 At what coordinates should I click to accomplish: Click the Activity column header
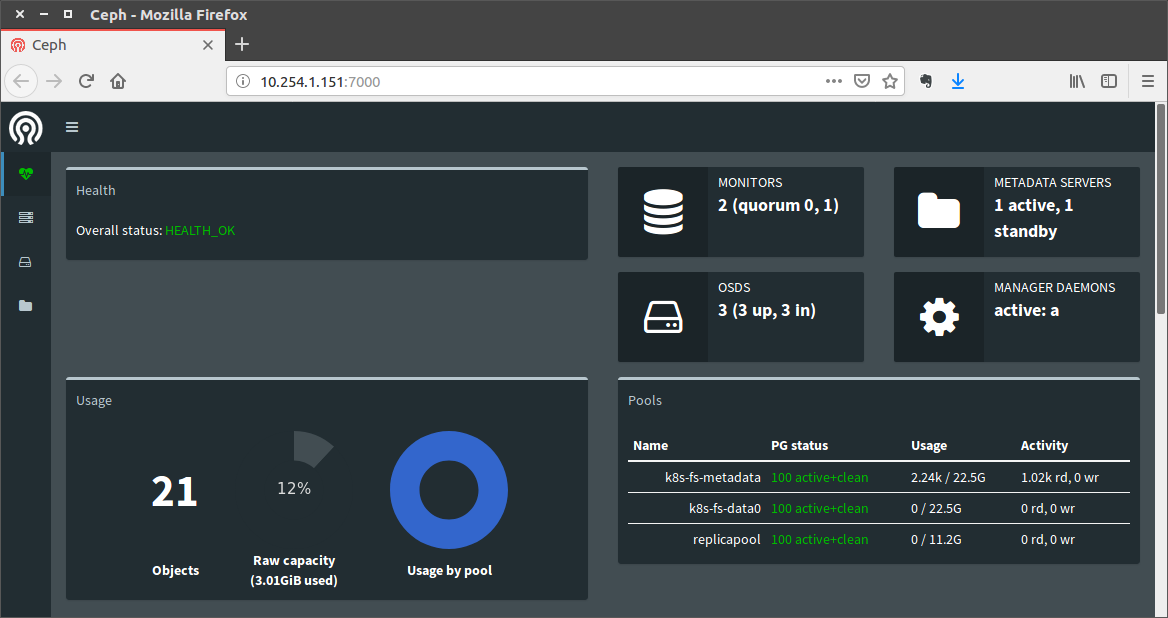1044,445
